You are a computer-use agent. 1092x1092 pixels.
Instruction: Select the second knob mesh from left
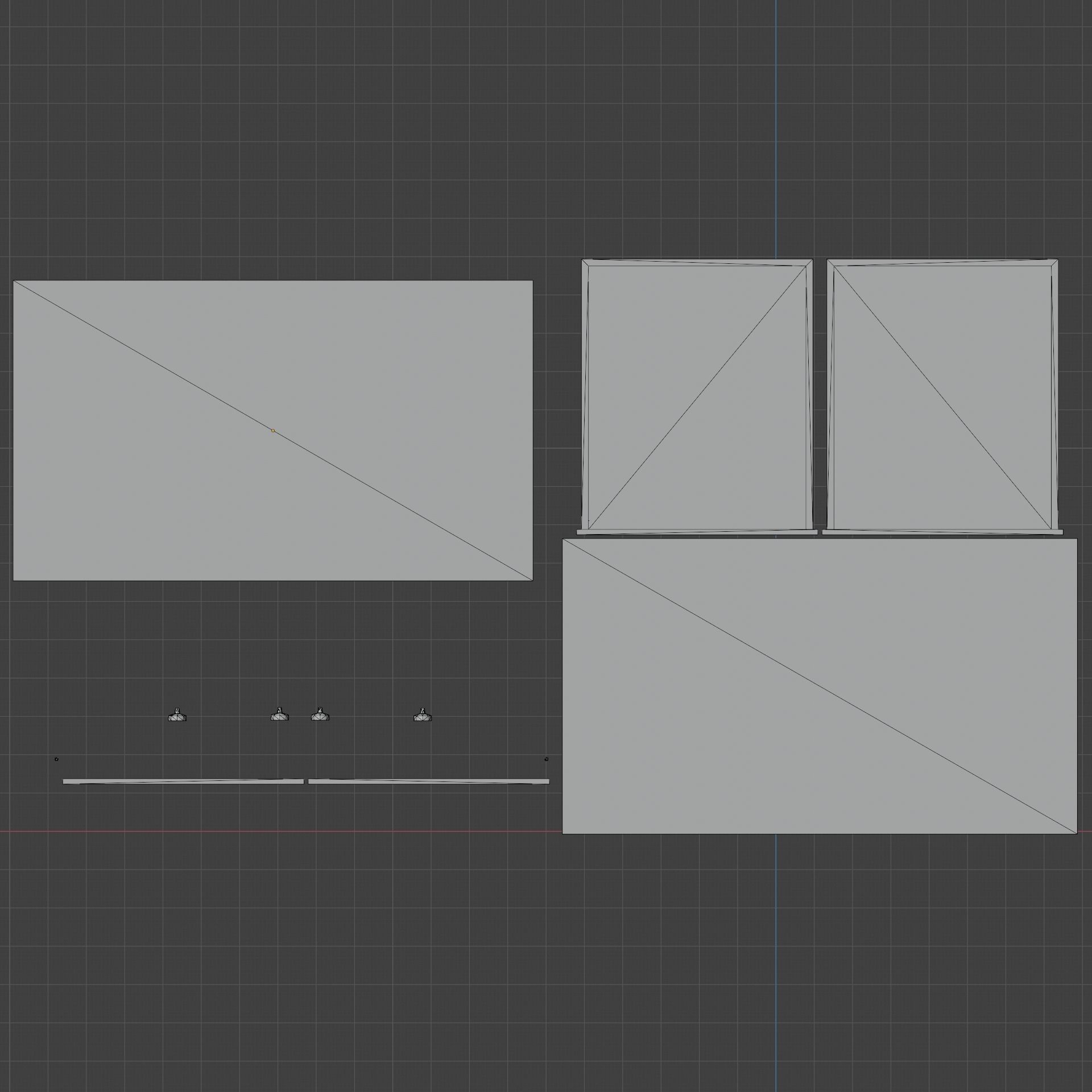279,716
